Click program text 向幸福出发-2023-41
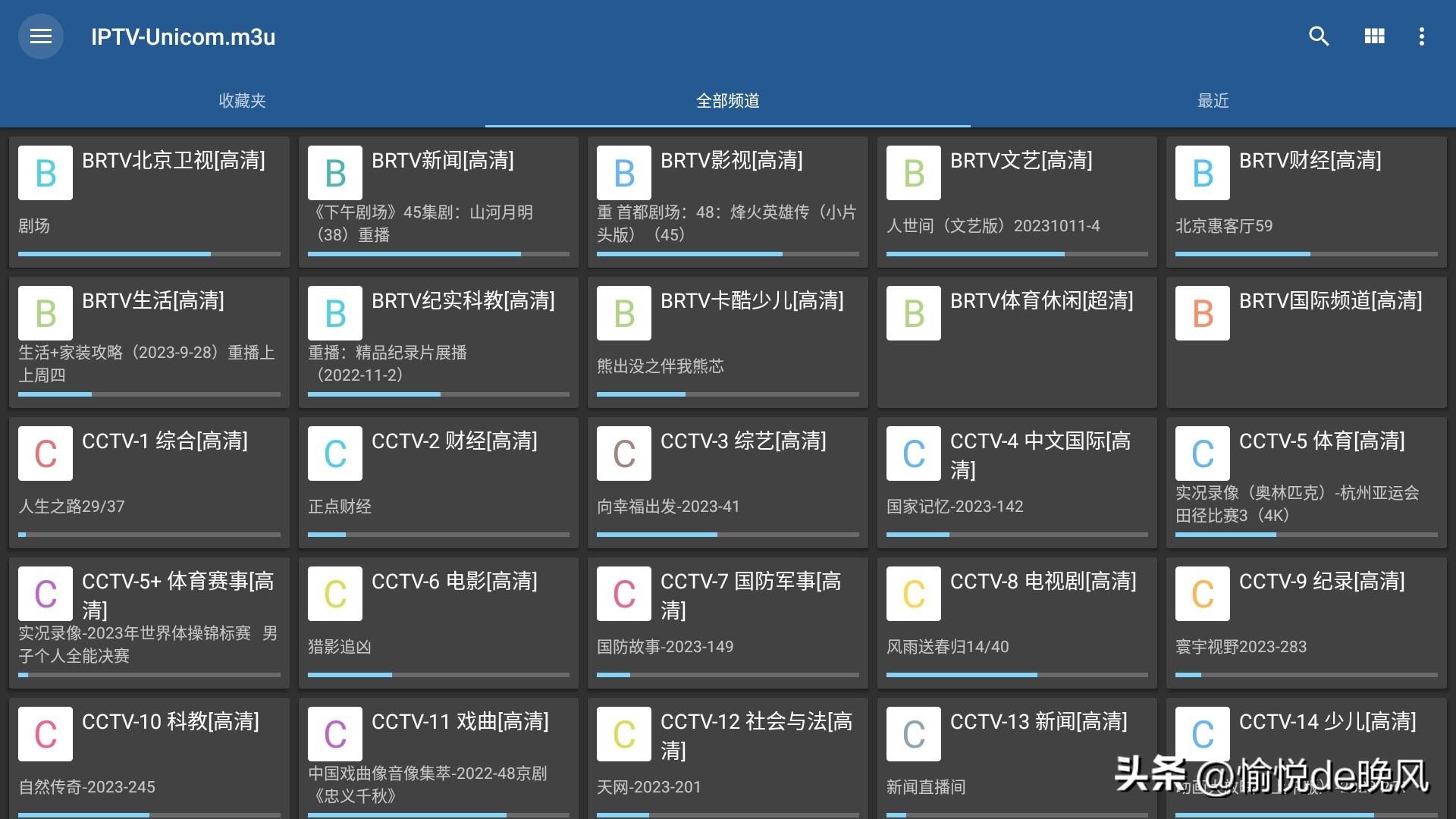Viewport: 1456px width, 819px height. [668, 507]
